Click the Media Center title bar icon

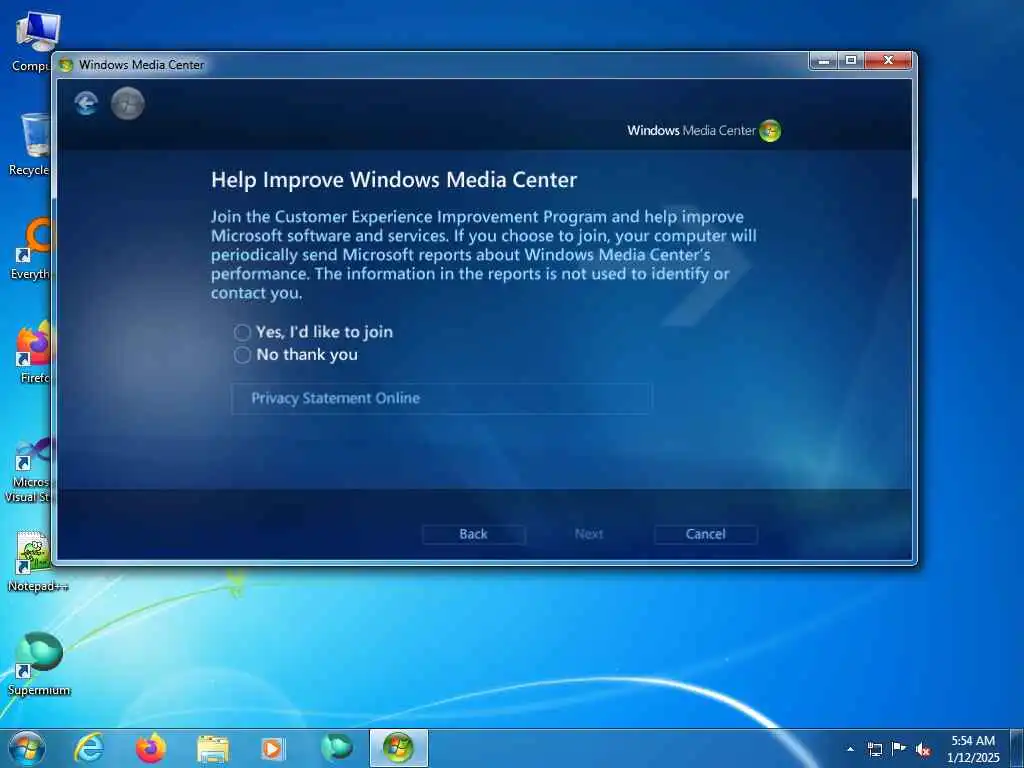coord(65,65)
